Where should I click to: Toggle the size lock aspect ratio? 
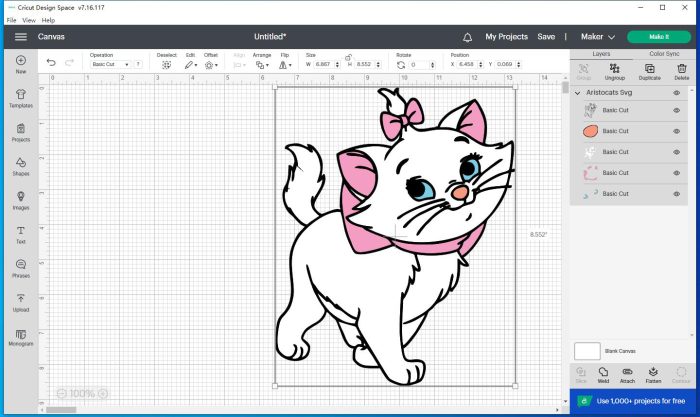coord(348,57)
